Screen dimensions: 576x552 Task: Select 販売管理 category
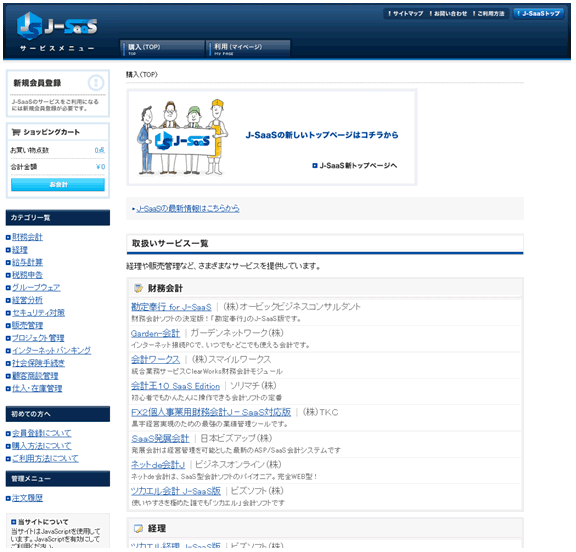point(28,325)
